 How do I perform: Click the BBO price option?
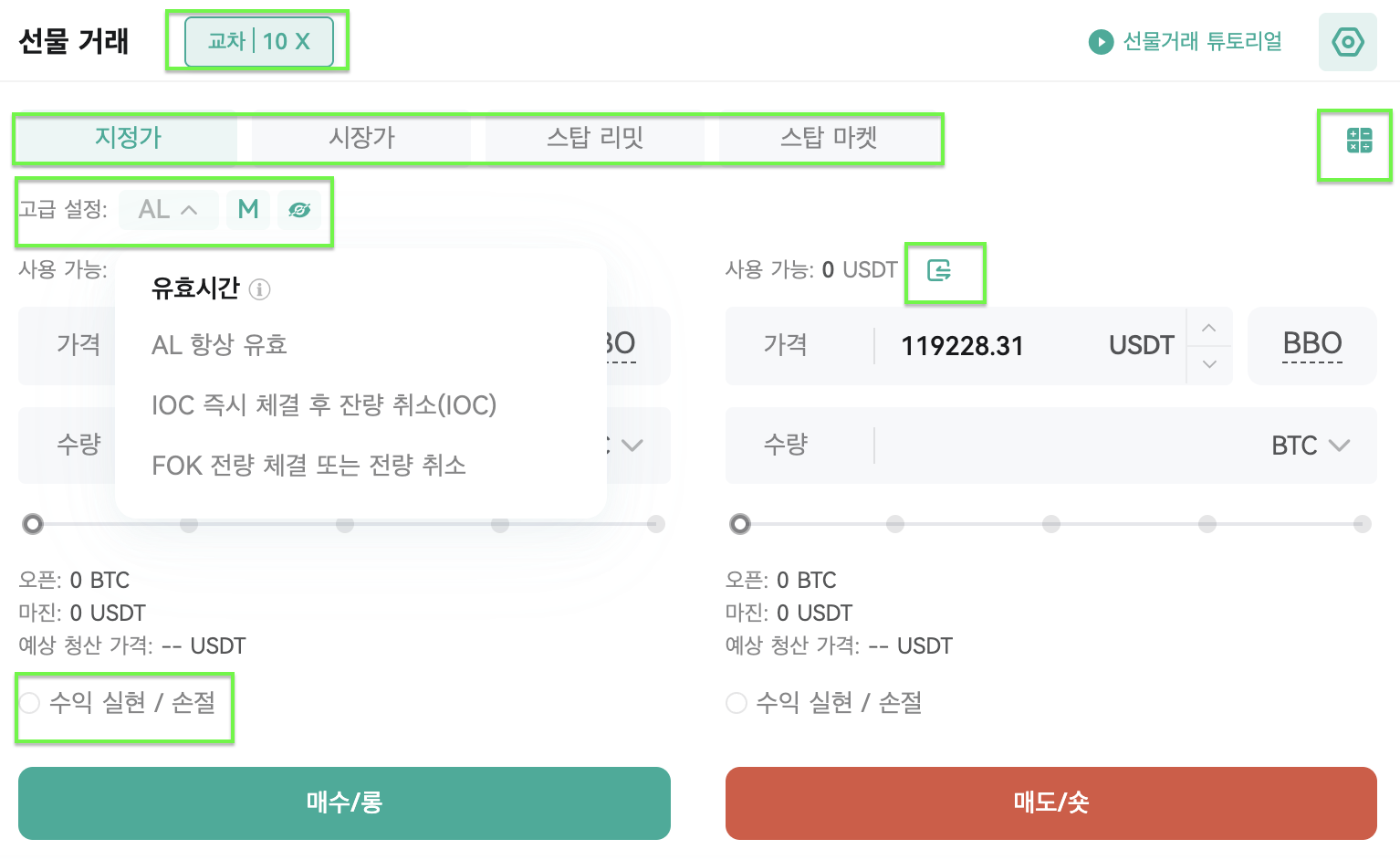1311,345
